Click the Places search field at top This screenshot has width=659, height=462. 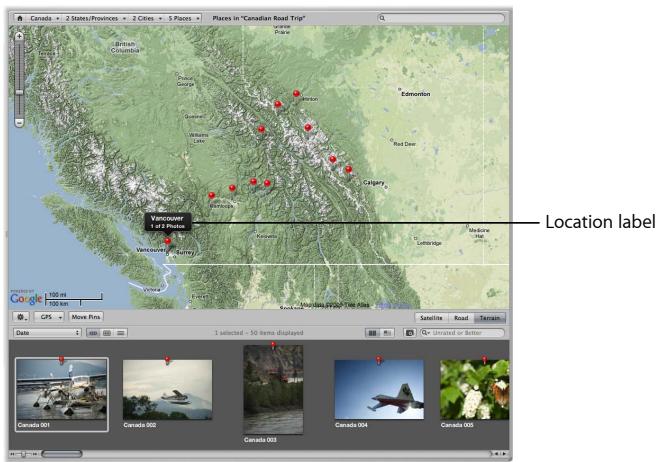[440, 18]
